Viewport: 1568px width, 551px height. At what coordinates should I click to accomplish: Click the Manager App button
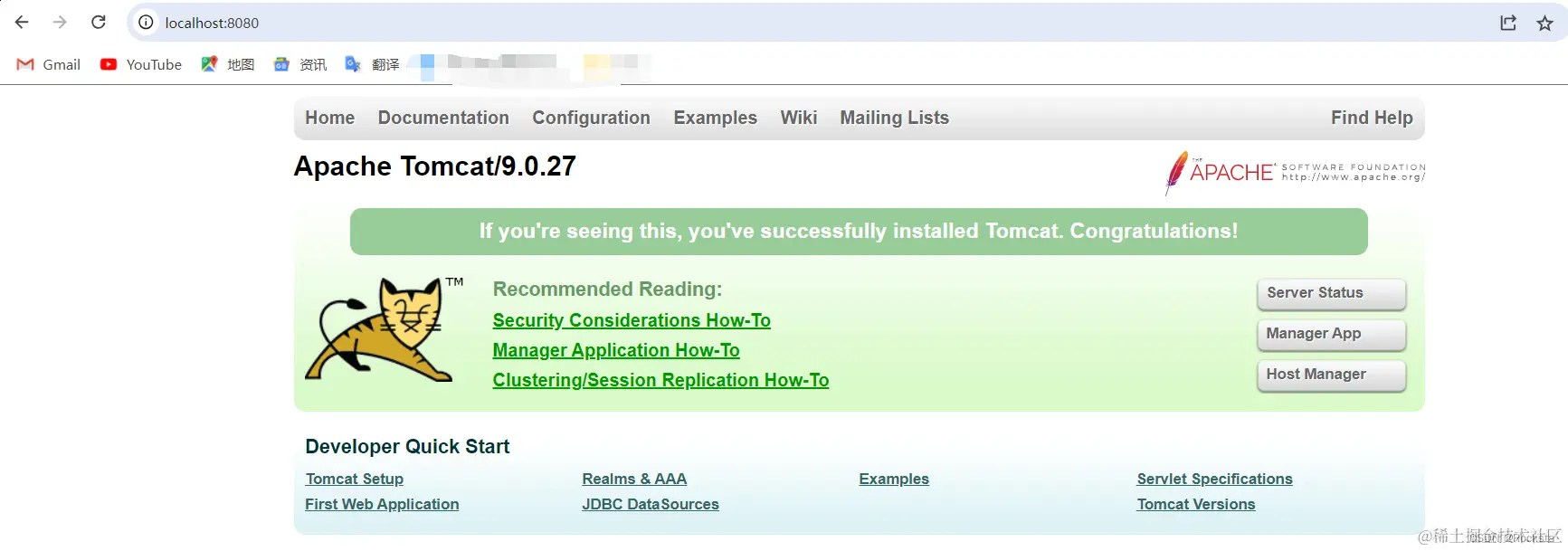click(1331, 334)
